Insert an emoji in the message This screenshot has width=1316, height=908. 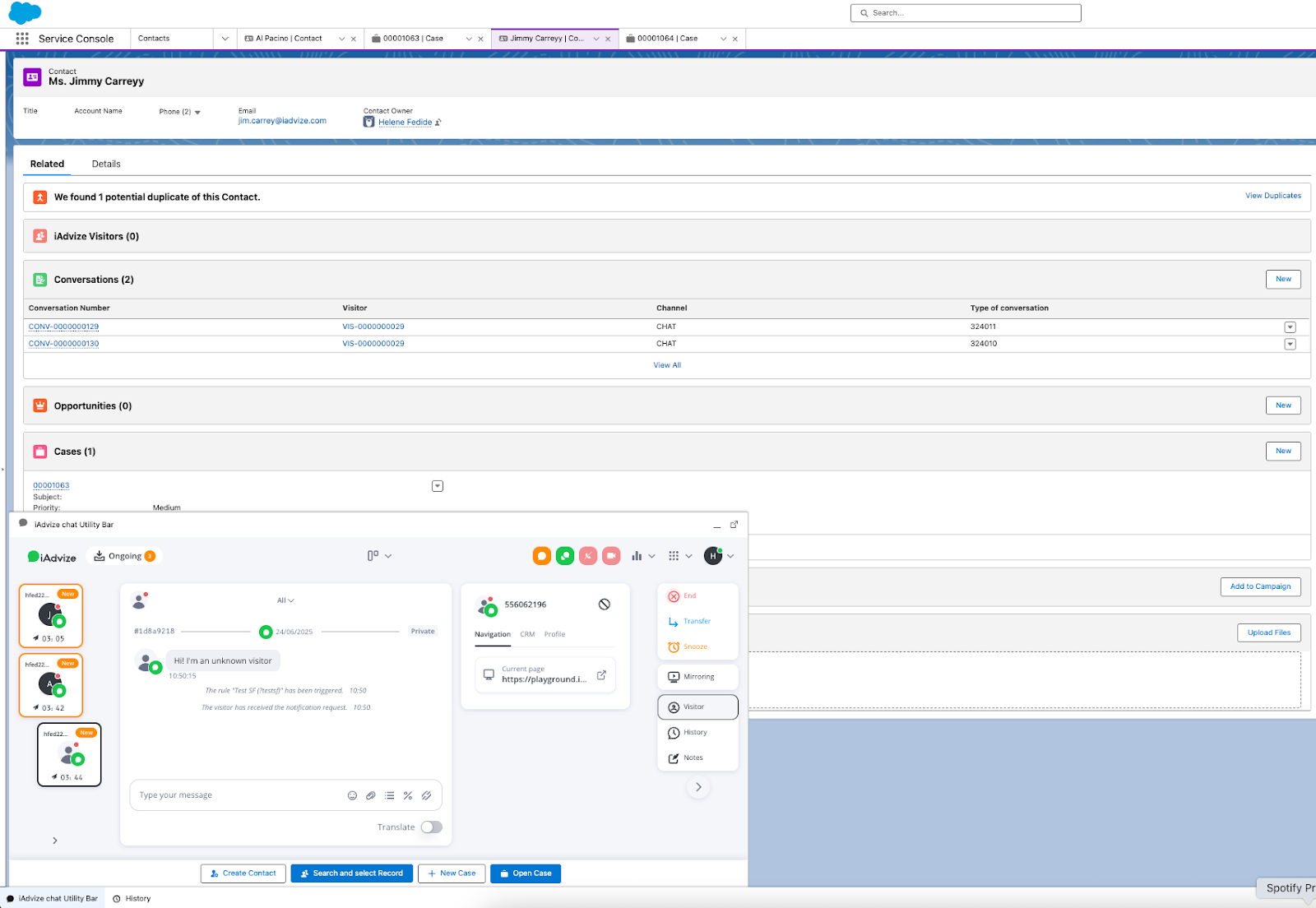[352, 795]
